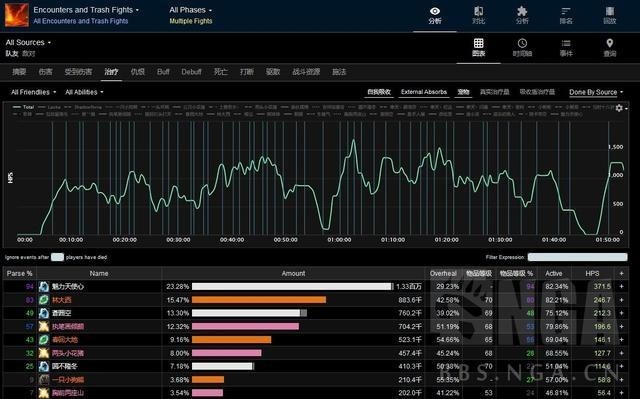Sort by the HPS column header
This screenshot has width=640, height=399.
click(592, 273)
